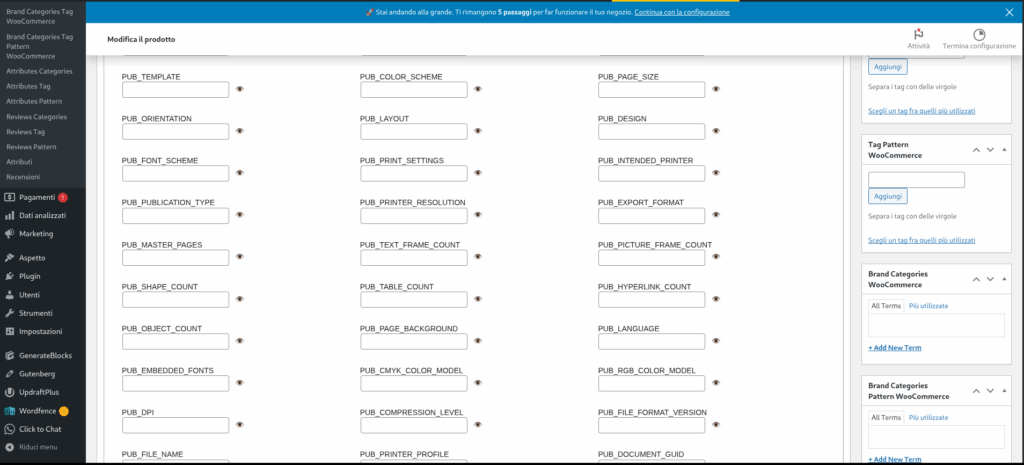1024x465 pixels.
Task: Click Aggiungi button in Tag Pattern WooCommerce
Action: pyautogui.click(x=888, y=196)
